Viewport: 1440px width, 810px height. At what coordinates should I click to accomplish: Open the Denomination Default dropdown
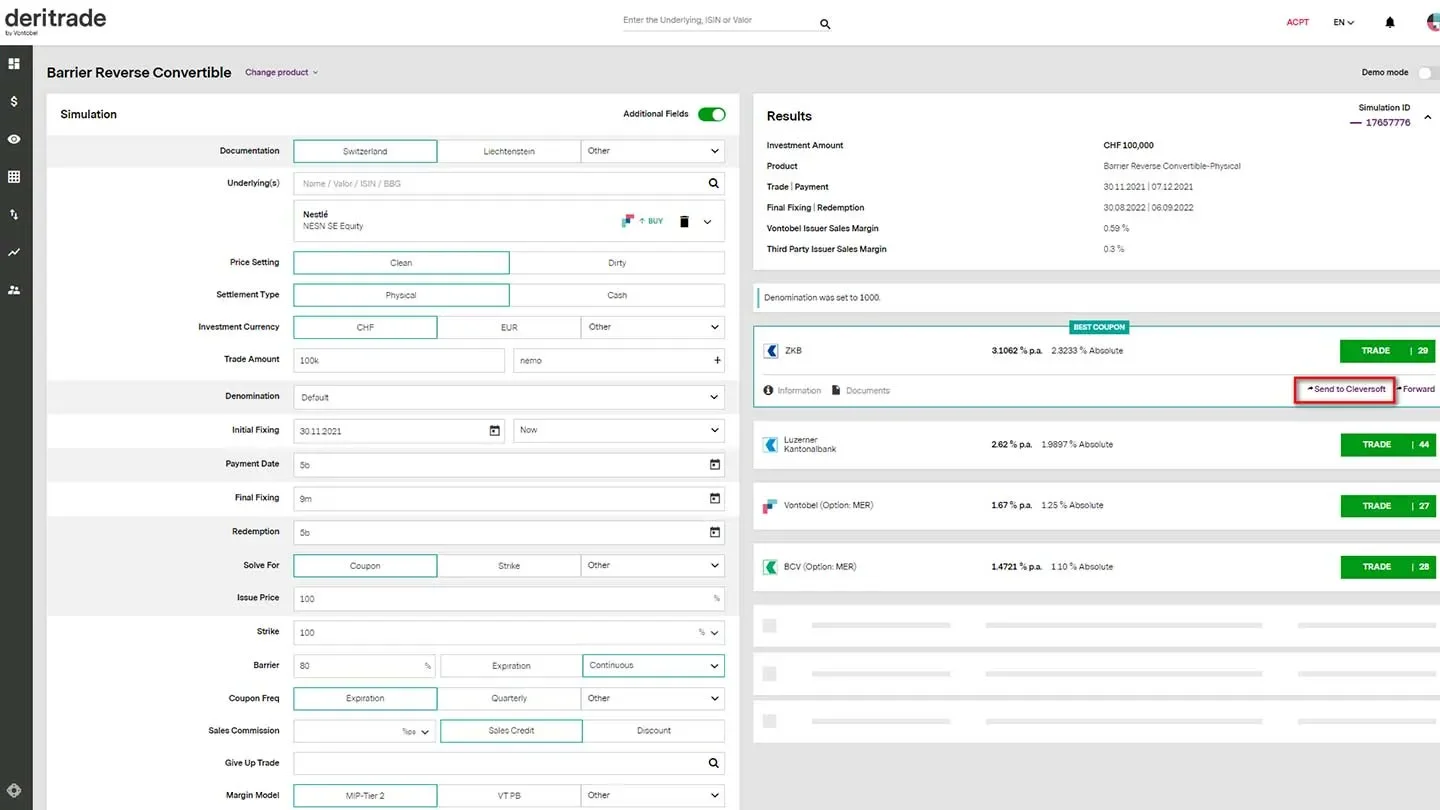click(509, 397)
